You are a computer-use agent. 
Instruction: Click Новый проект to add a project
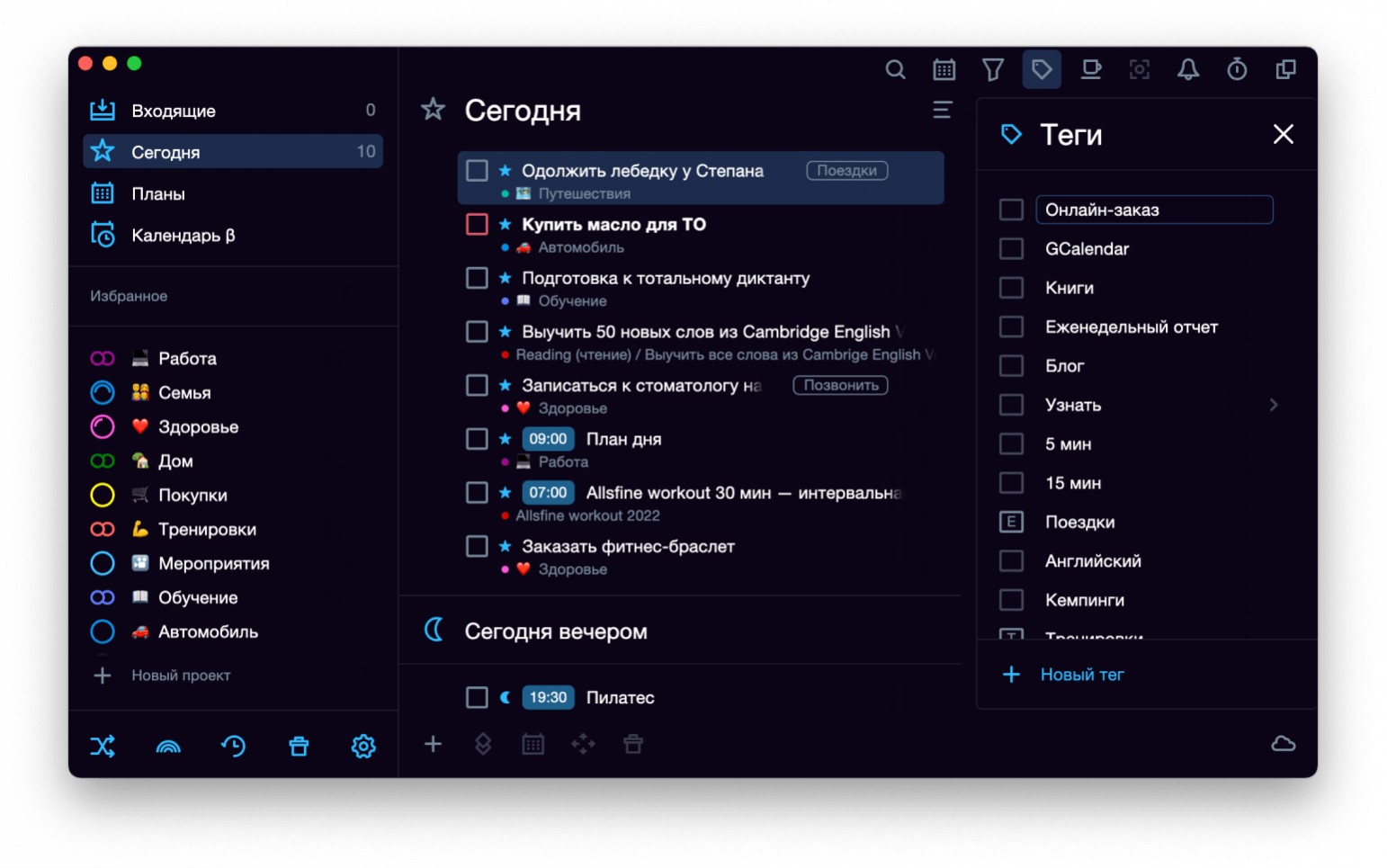point(181,675)
